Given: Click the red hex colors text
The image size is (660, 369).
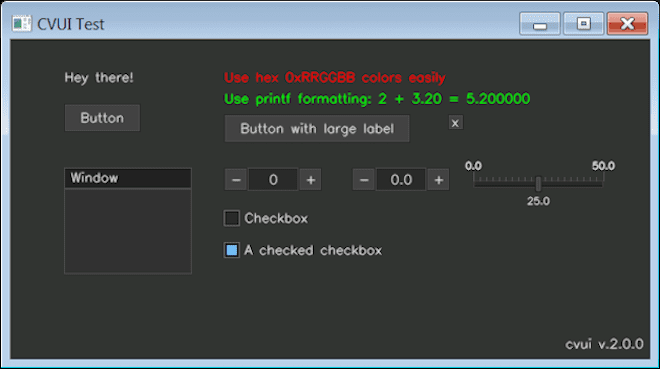Looking at the screenshot, I should [335, 78].
